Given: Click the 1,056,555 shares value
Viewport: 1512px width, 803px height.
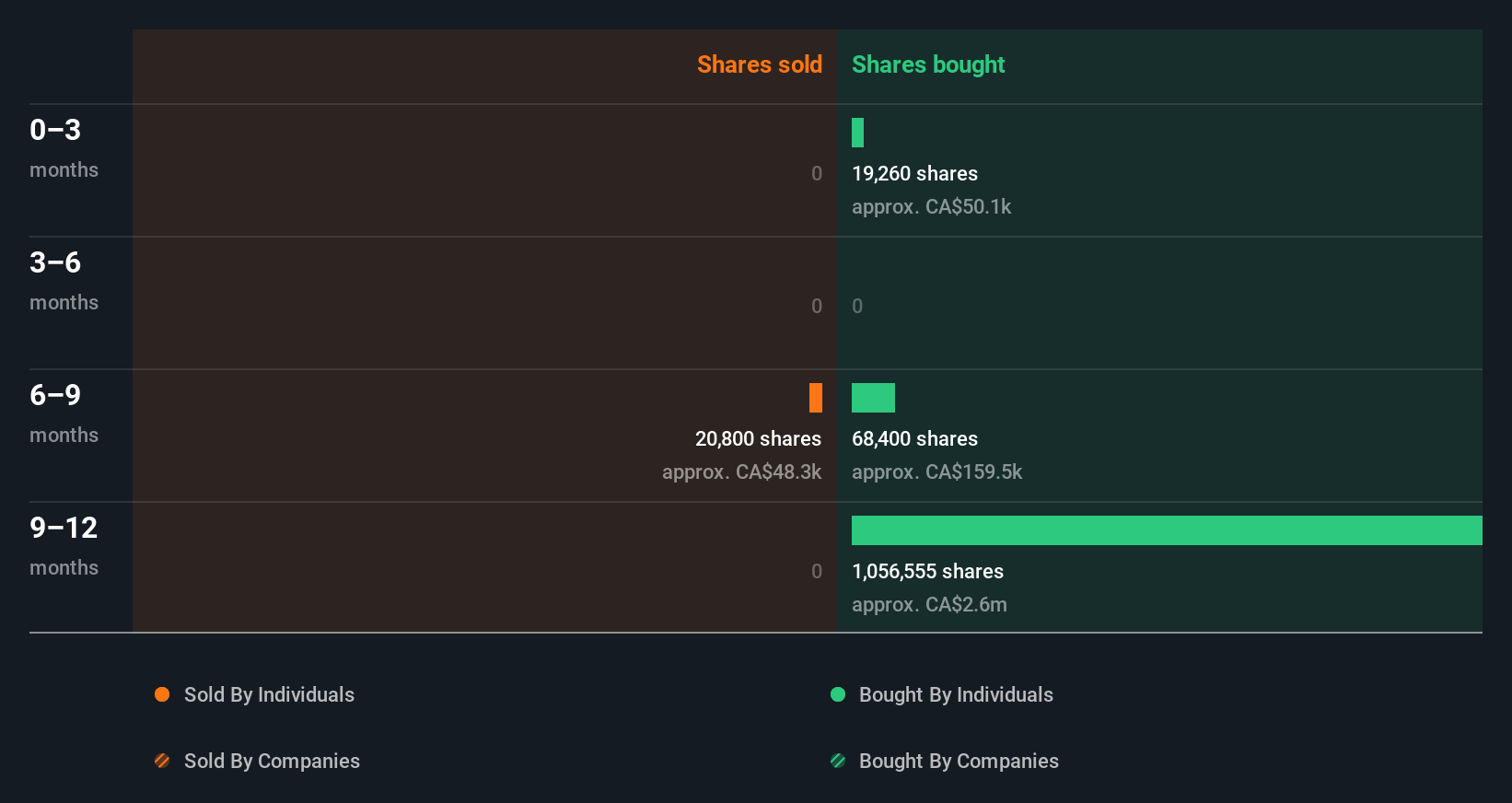Looking at the screenshot, I should 927,572.
